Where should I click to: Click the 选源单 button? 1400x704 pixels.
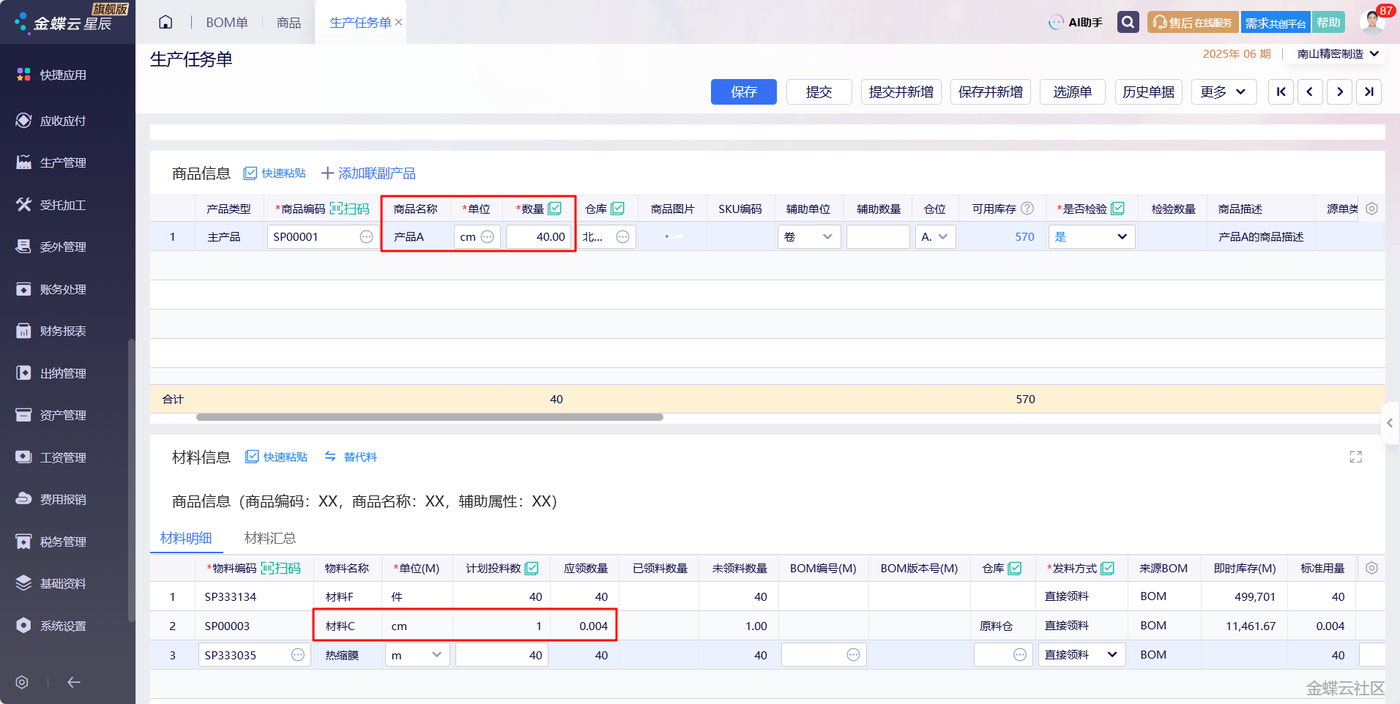tap(1073, 92)
